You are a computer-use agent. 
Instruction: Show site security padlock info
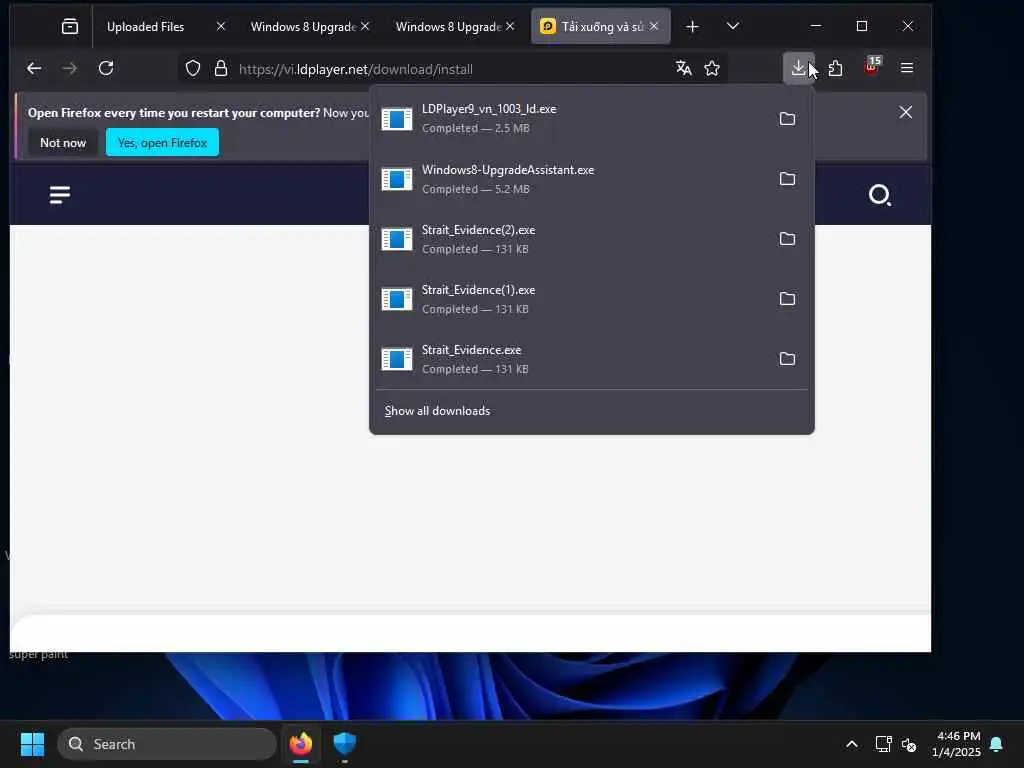tap(221, 69)
